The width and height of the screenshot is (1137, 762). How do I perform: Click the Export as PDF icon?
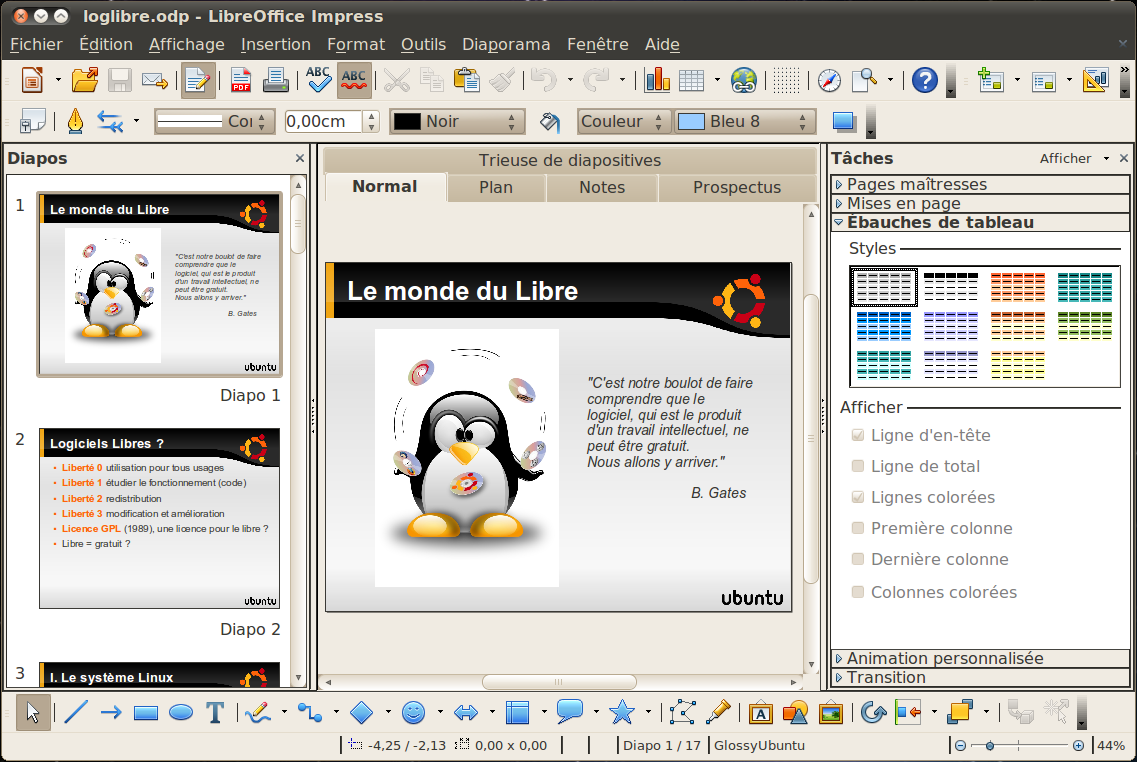[x=241, y=80]
